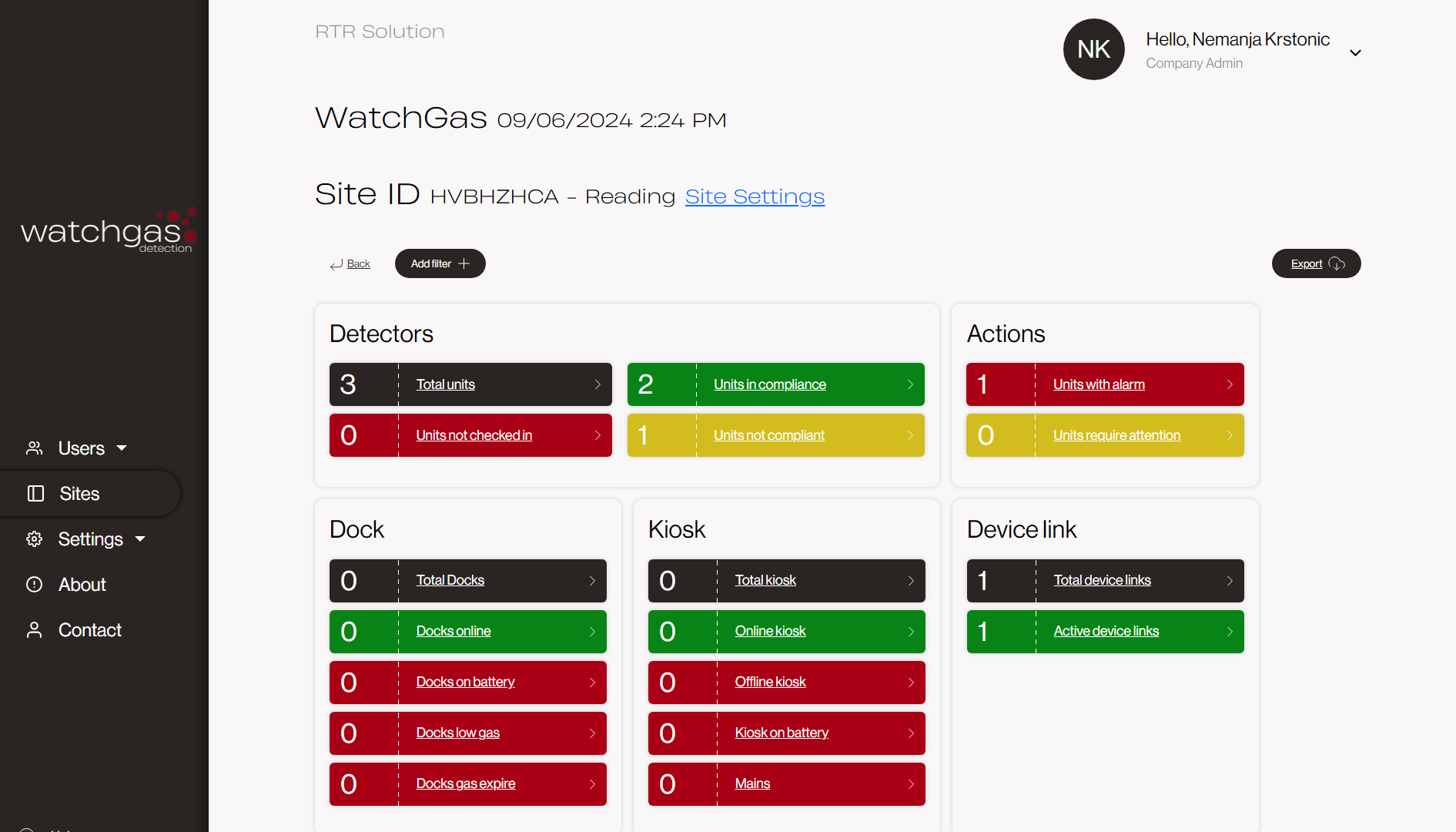This screenshot has width=1456, height=832.
Task: Click the Users people icon in sidebar
Action: (x=35, y=448)
